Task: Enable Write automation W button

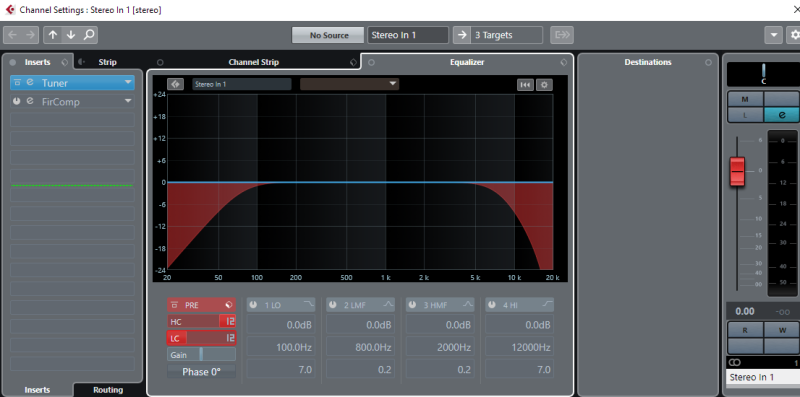Action: [x=782, y=330]
